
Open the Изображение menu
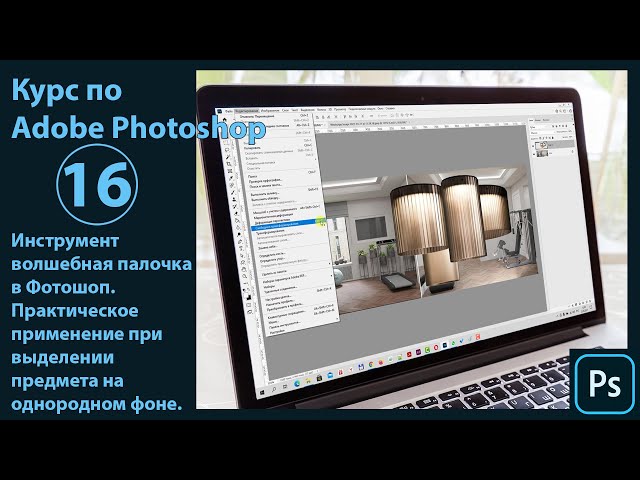270,111
